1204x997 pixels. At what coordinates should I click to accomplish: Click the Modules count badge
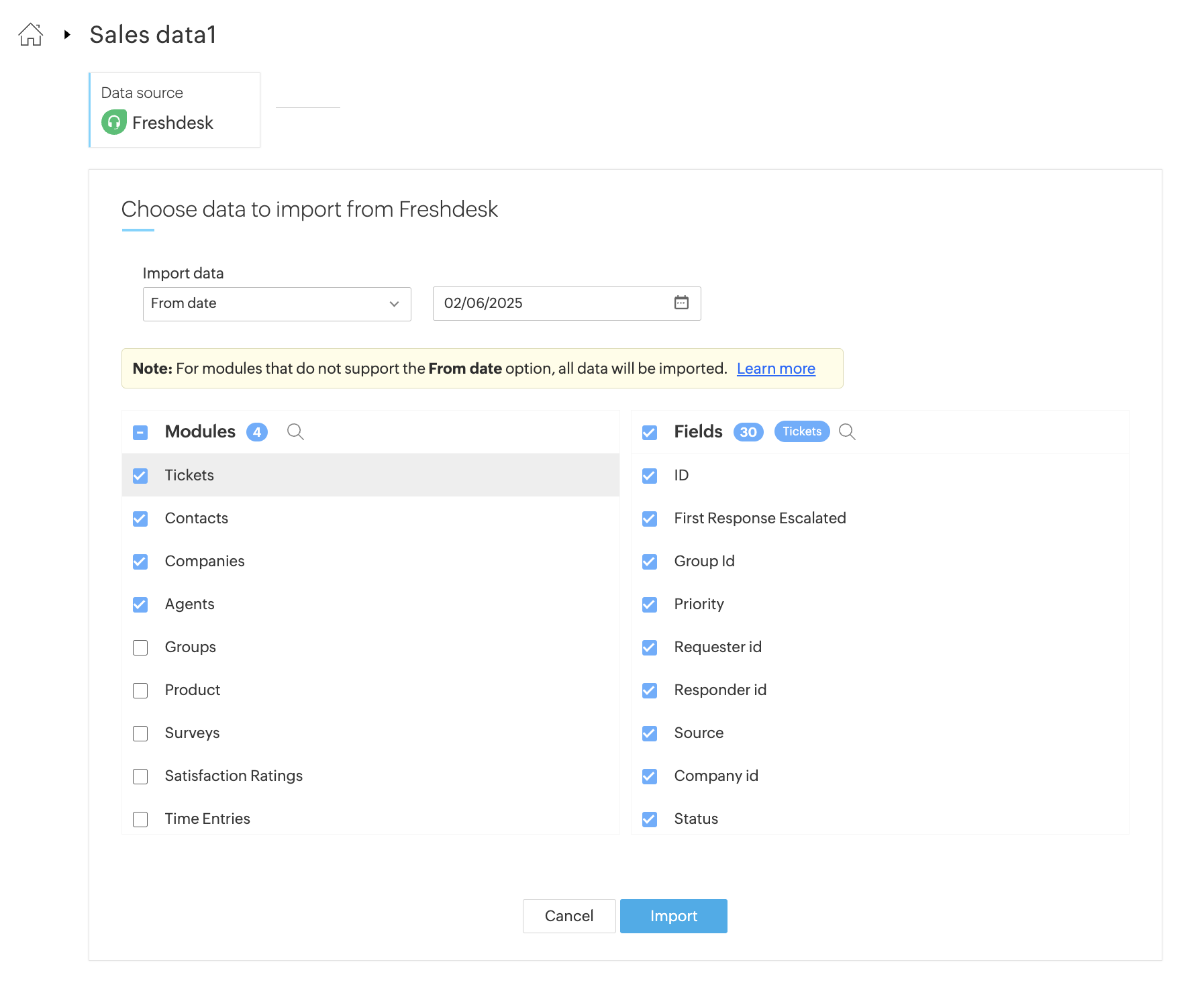point(257,432)
